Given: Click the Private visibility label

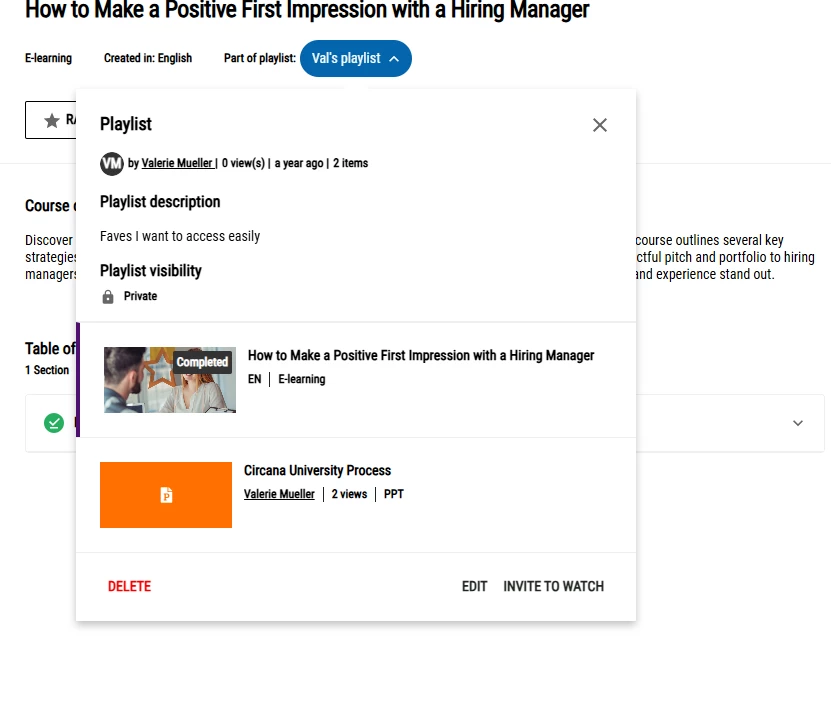Looking at the screenshot, I should pos(140,296).
